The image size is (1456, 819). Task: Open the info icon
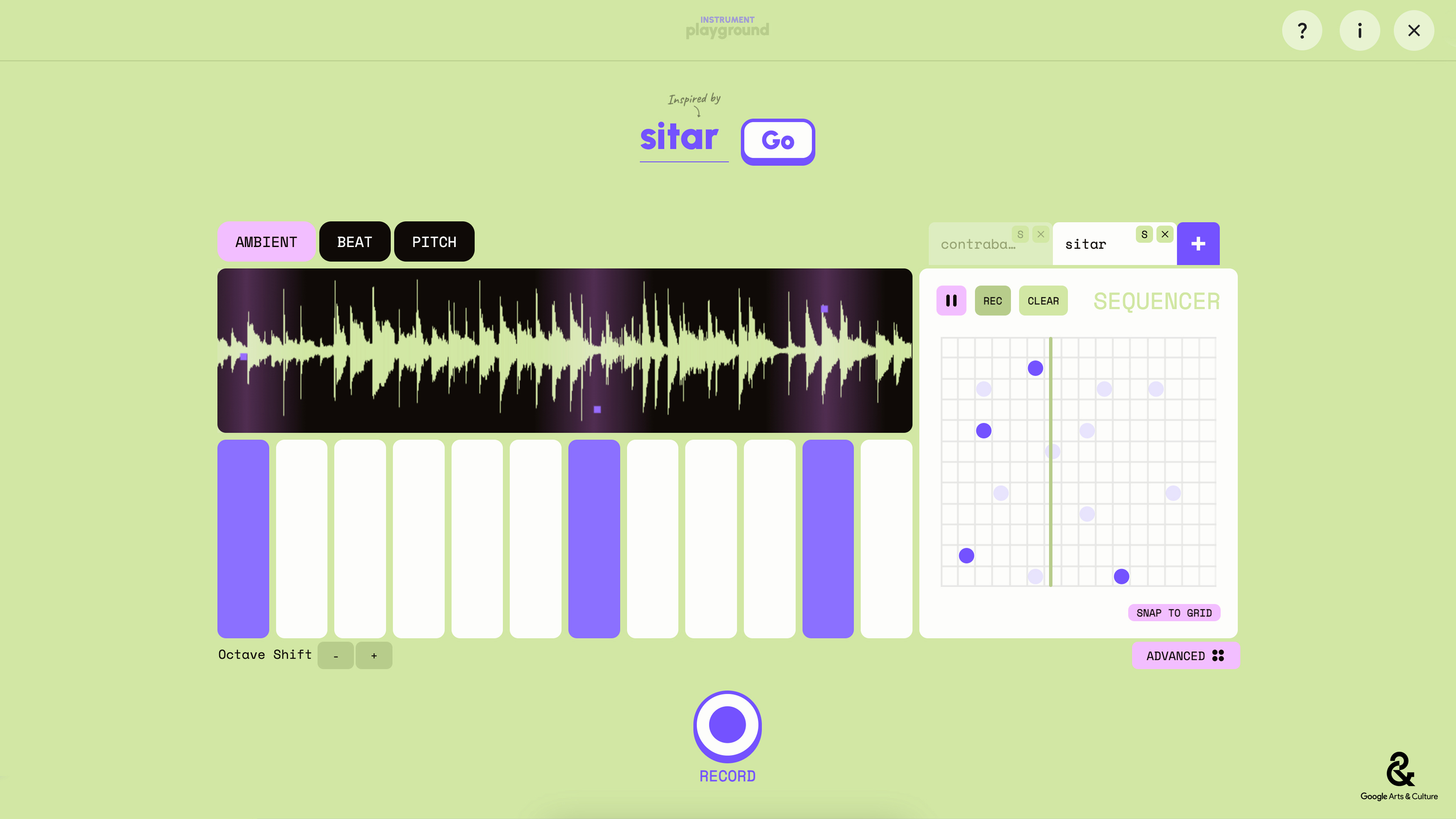(1360, 30)
